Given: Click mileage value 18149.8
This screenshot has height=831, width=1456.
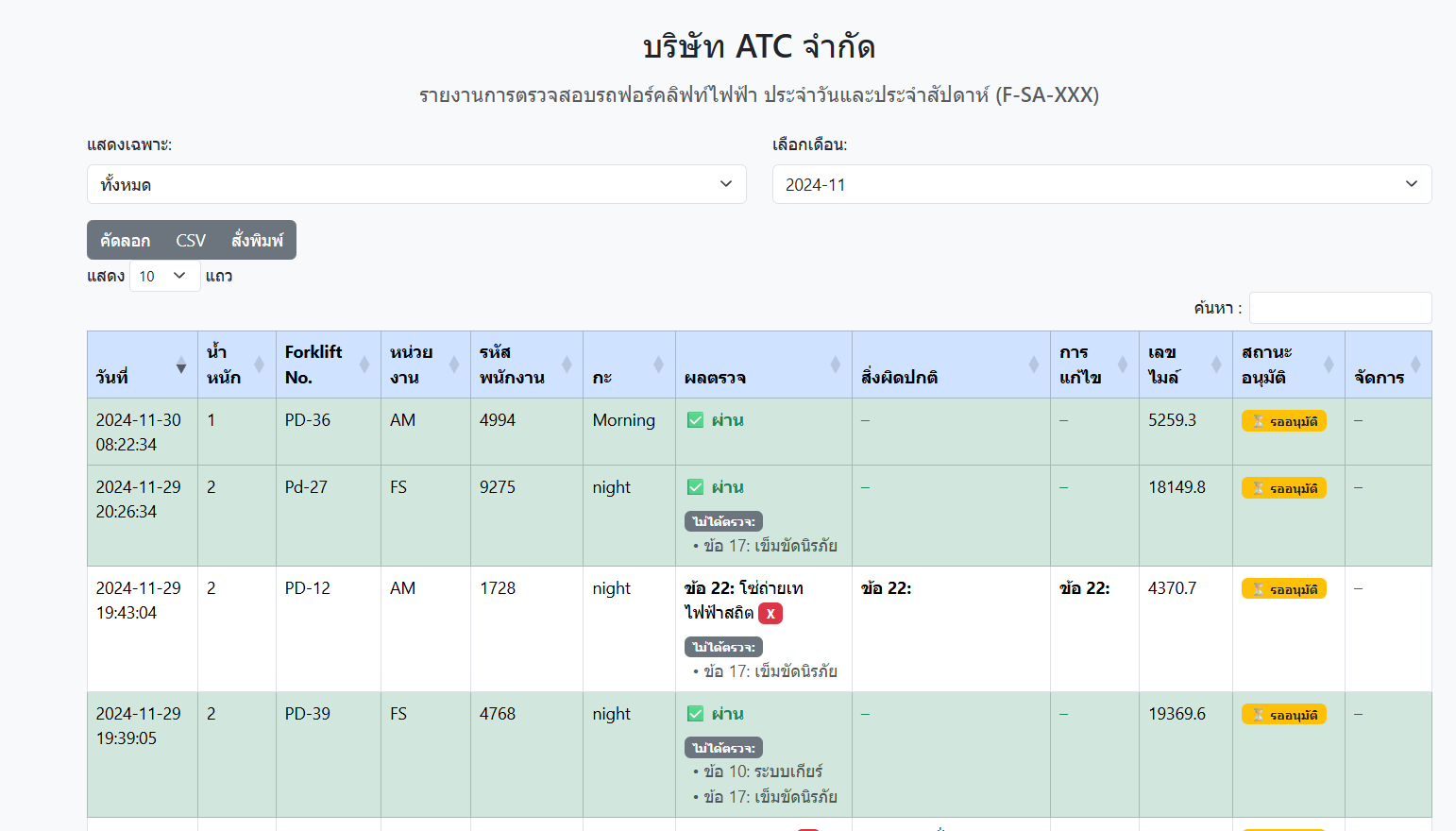Looking at the screenshot, I should [x=1177, y=487].
